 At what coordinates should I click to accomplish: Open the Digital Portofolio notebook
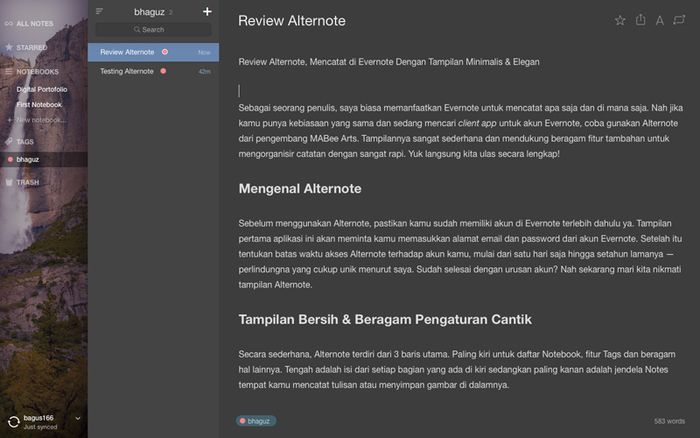42,89
